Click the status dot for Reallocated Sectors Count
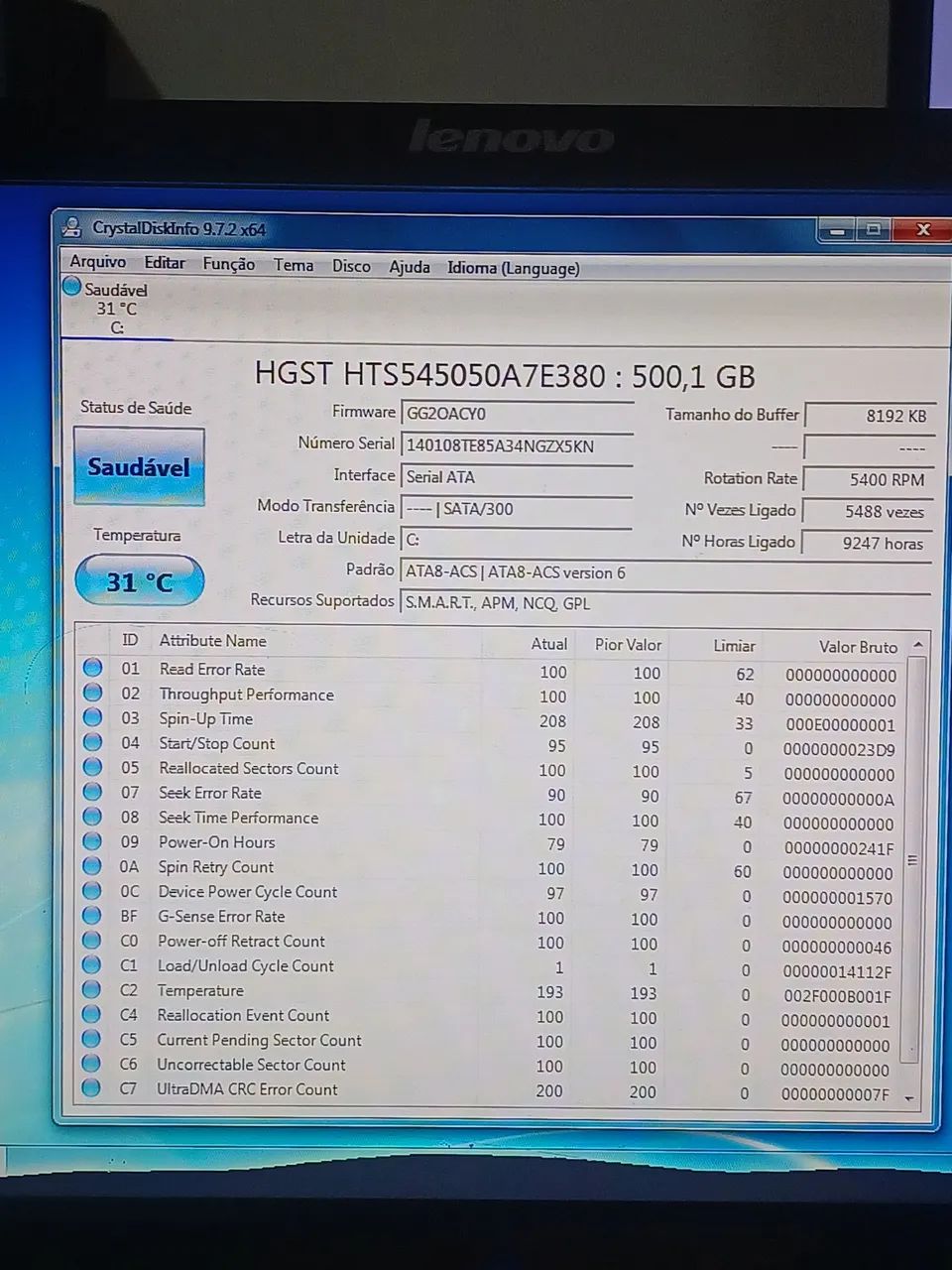Viewport: 952px width, 1270px height. [x=93, y=767]
